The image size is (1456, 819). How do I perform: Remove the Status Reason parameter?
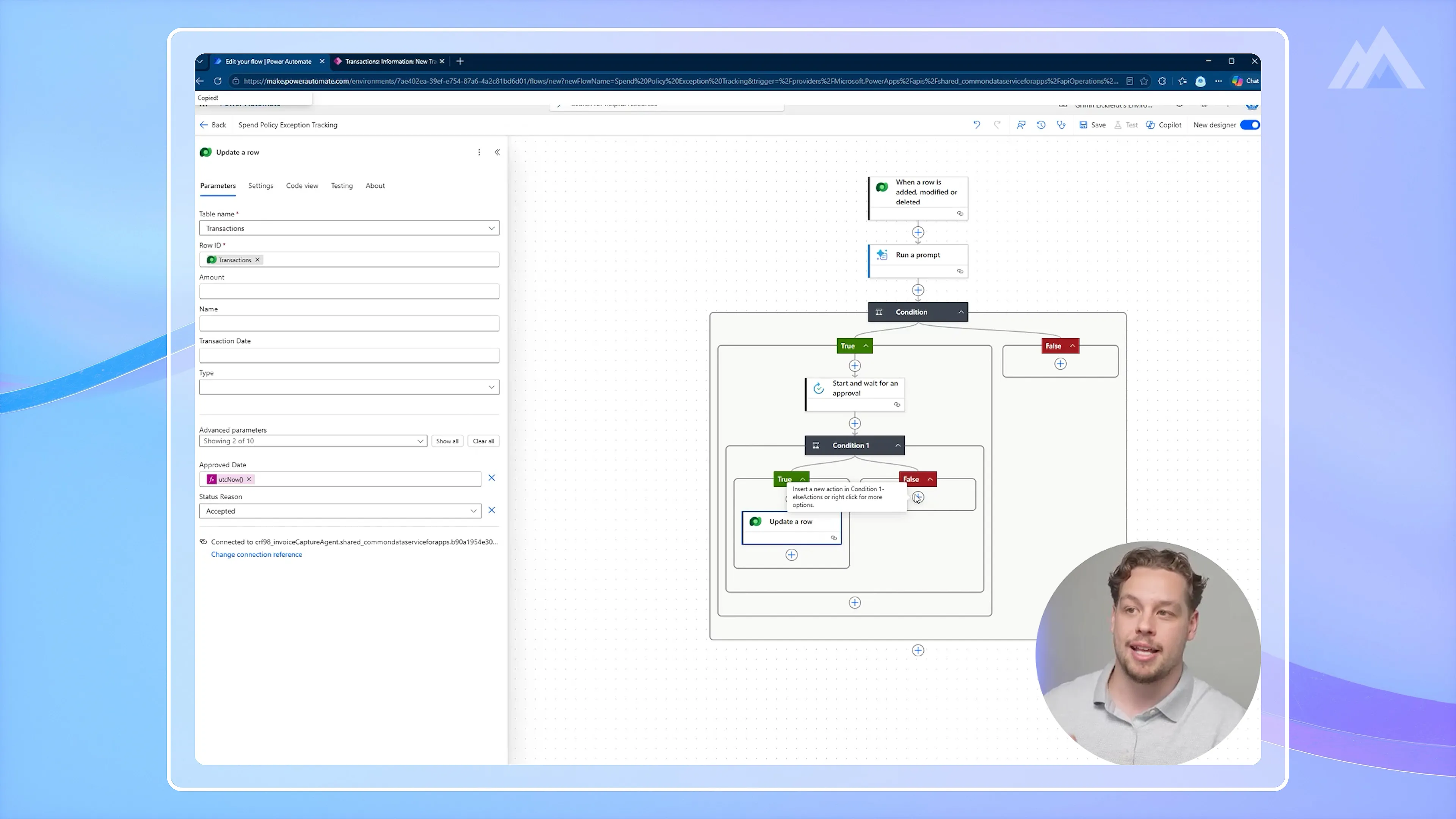[492, 510]
